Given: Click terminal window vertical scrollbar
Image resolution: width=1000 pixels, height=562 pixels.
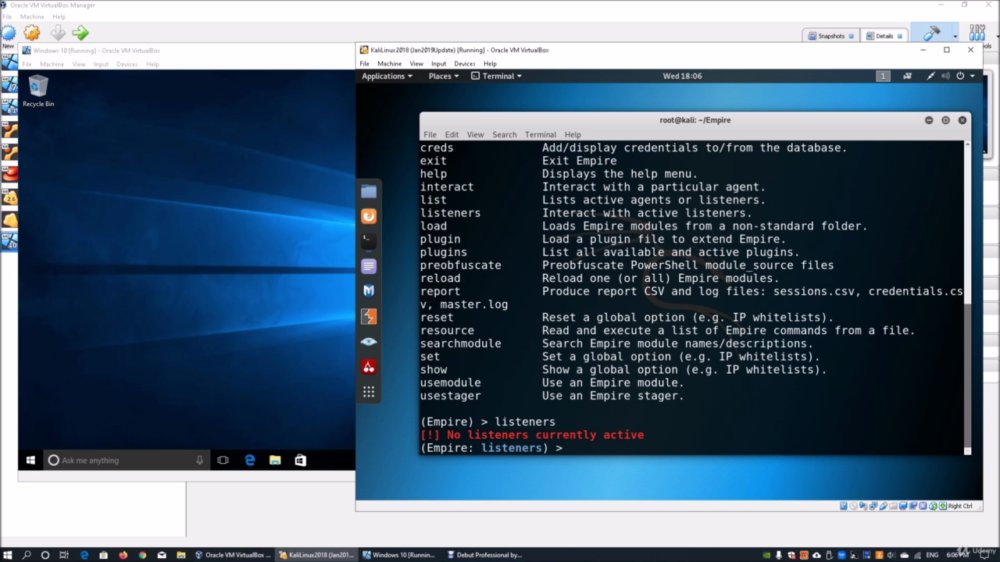Looking at the screenshot, I should coord(967,298).
